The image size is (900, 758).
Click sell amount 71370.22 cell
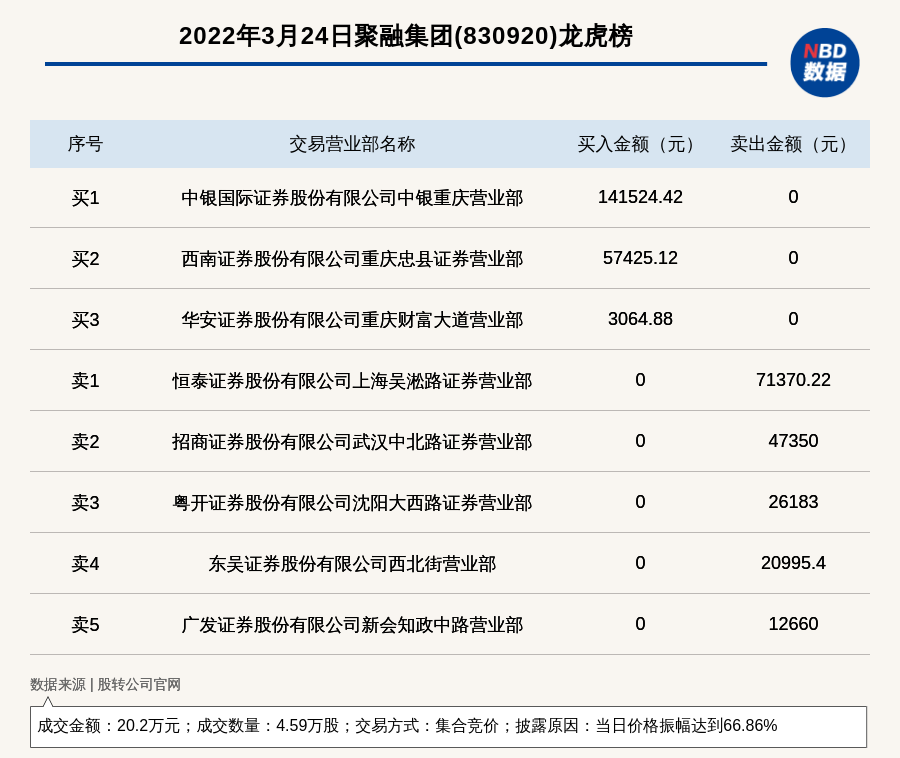click(793, 380)
